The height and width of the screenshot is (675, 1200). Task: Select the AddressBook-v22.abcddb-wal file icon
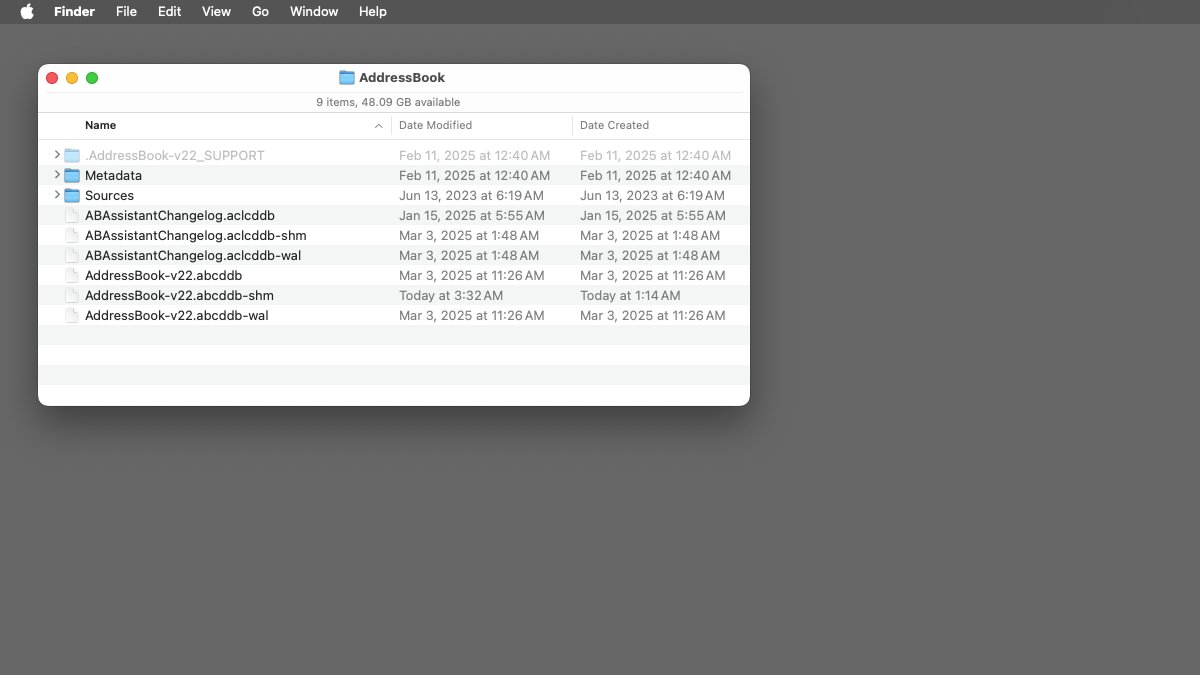tap(72, 315)
